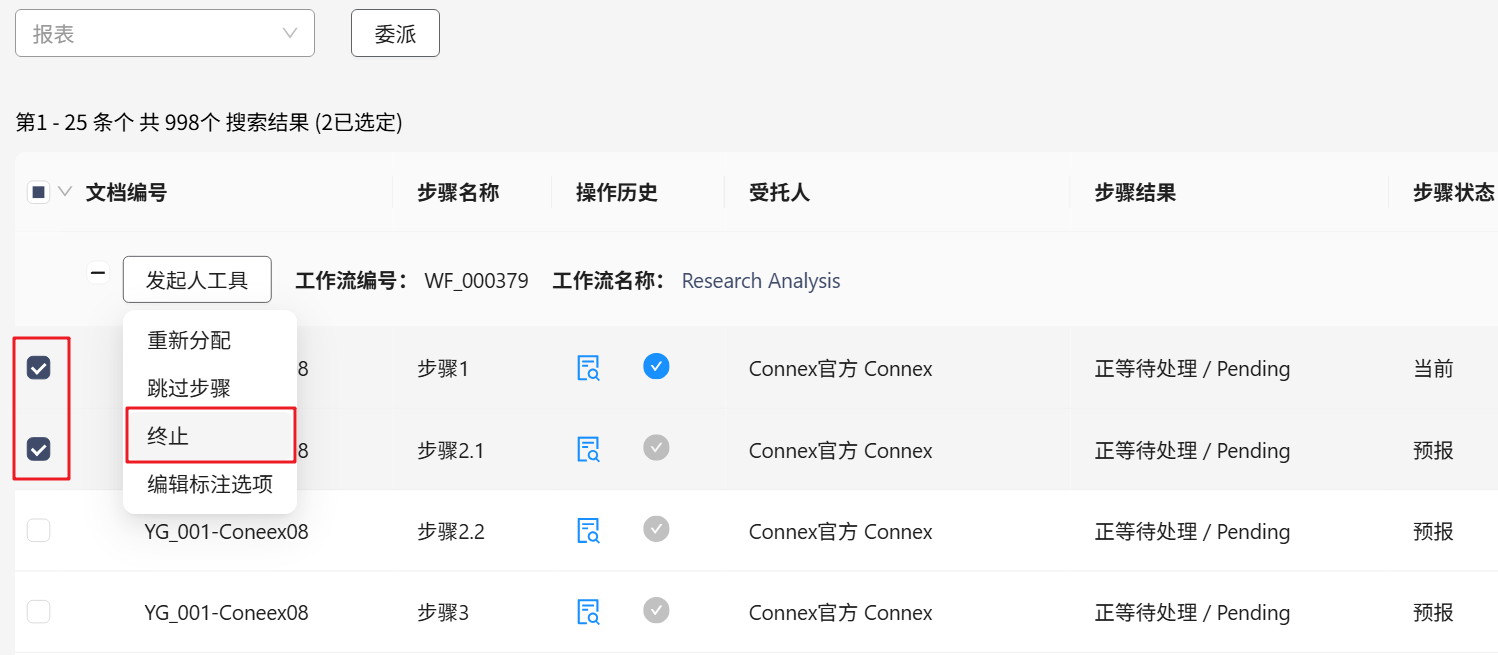Click grey check status icon in 步骤2.2 row
The image size is (1498, 655).
click(x=656, y=529)
